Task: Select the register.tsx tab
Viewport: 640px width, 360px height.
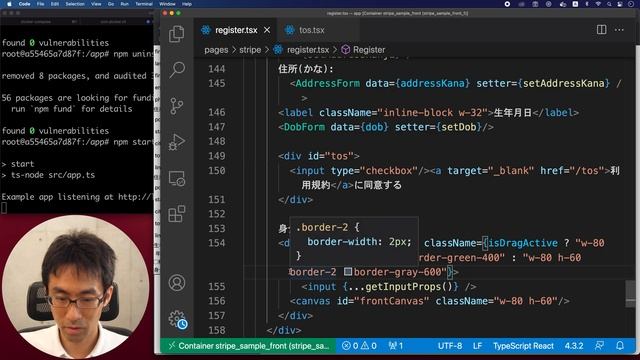Action: 236,30
